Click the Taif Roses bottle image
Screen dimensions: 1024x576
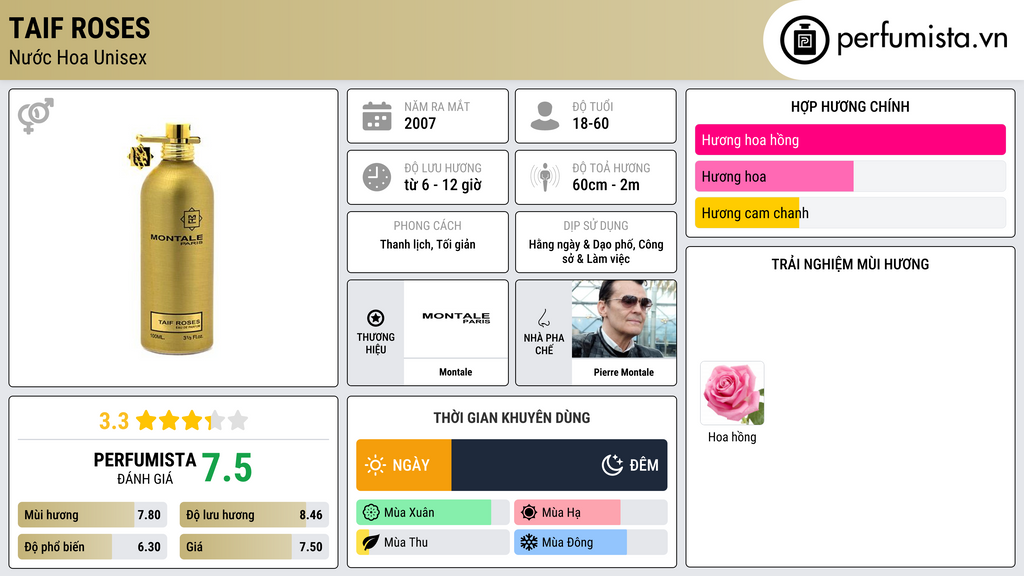pos(174,238)
